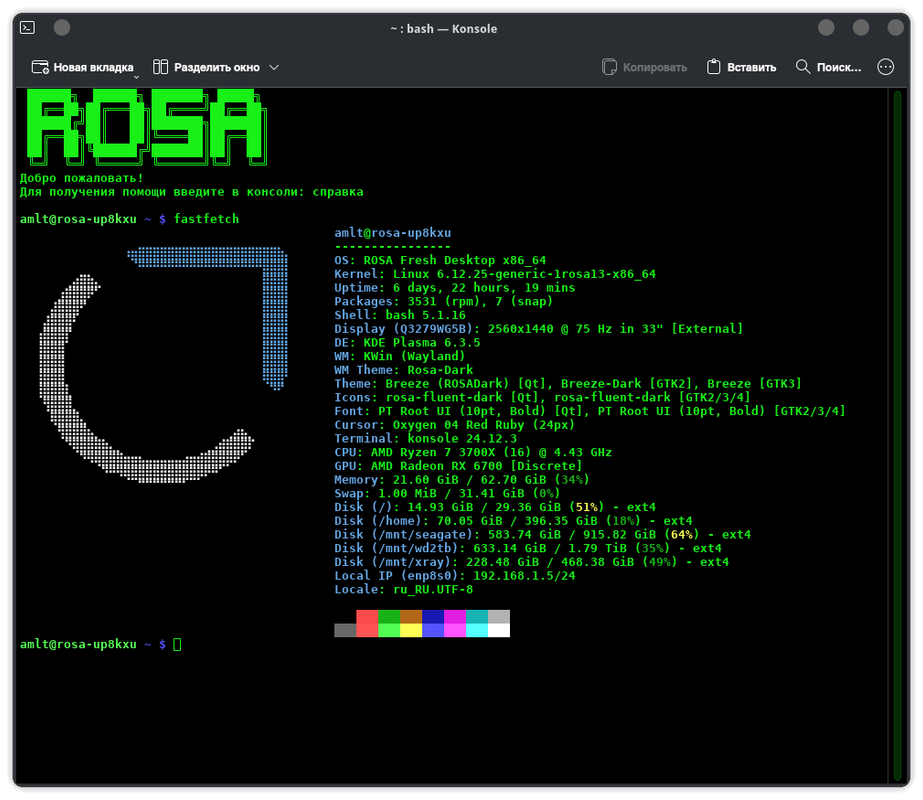This screenshot has height=800, width=923.
Task: Click the 'Disk (/): 14.93 GiB' line
Action: [495, 507]
